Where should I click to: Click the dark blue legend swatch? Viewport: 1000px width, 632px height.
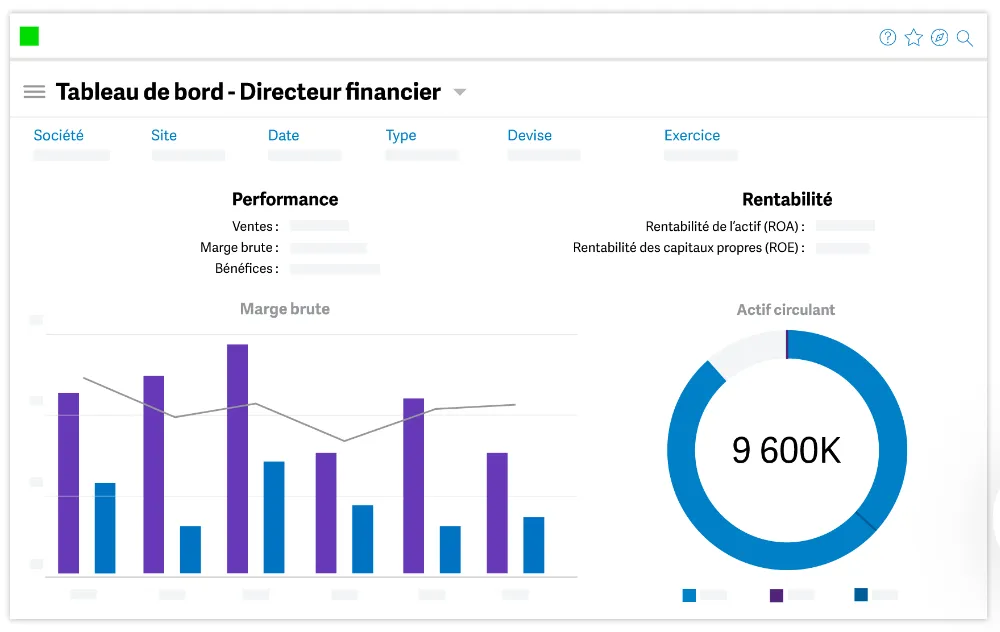pos(861,594)
